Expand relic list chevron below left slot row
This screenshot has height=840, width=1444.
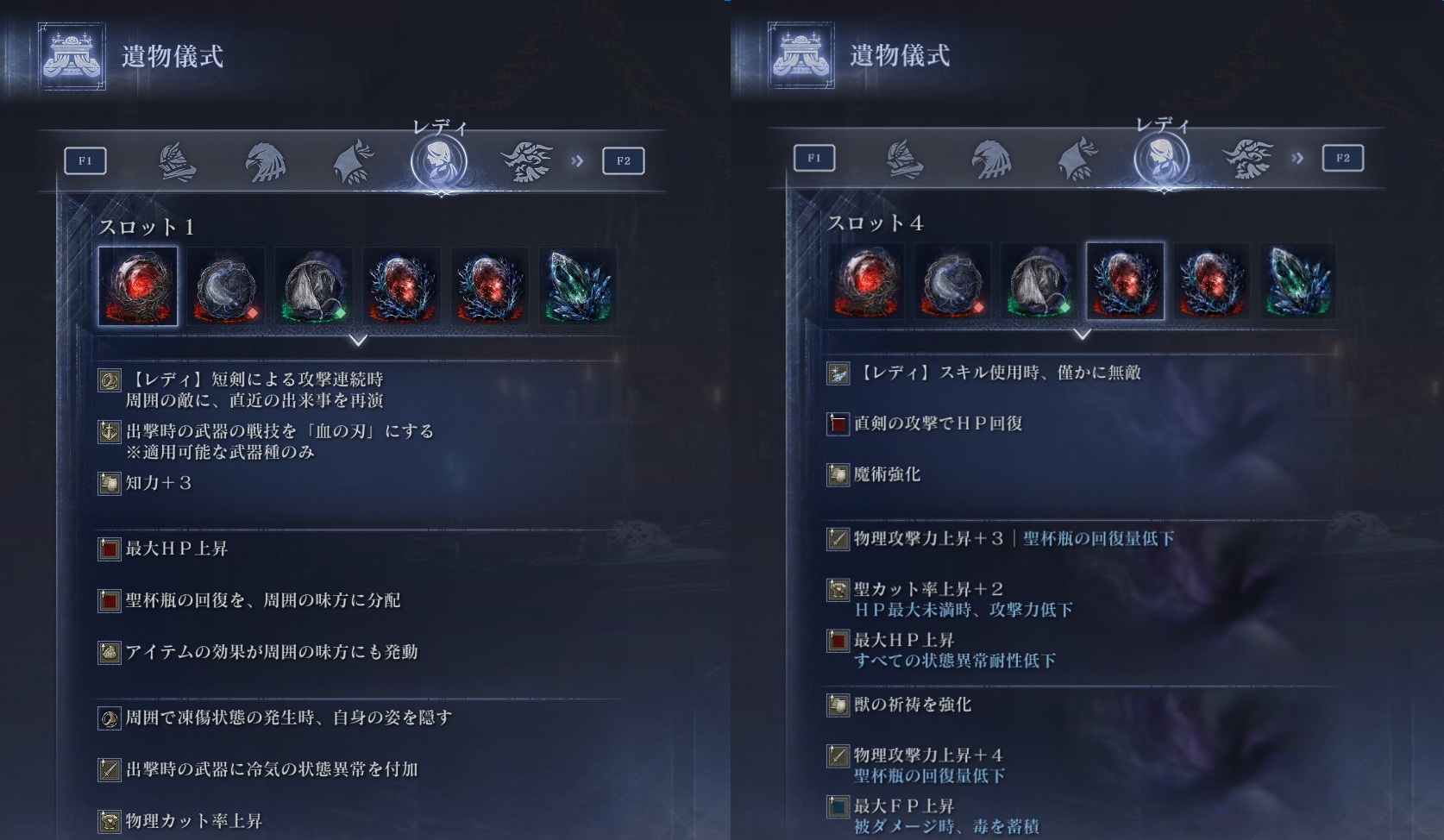[x=358, y=341]
